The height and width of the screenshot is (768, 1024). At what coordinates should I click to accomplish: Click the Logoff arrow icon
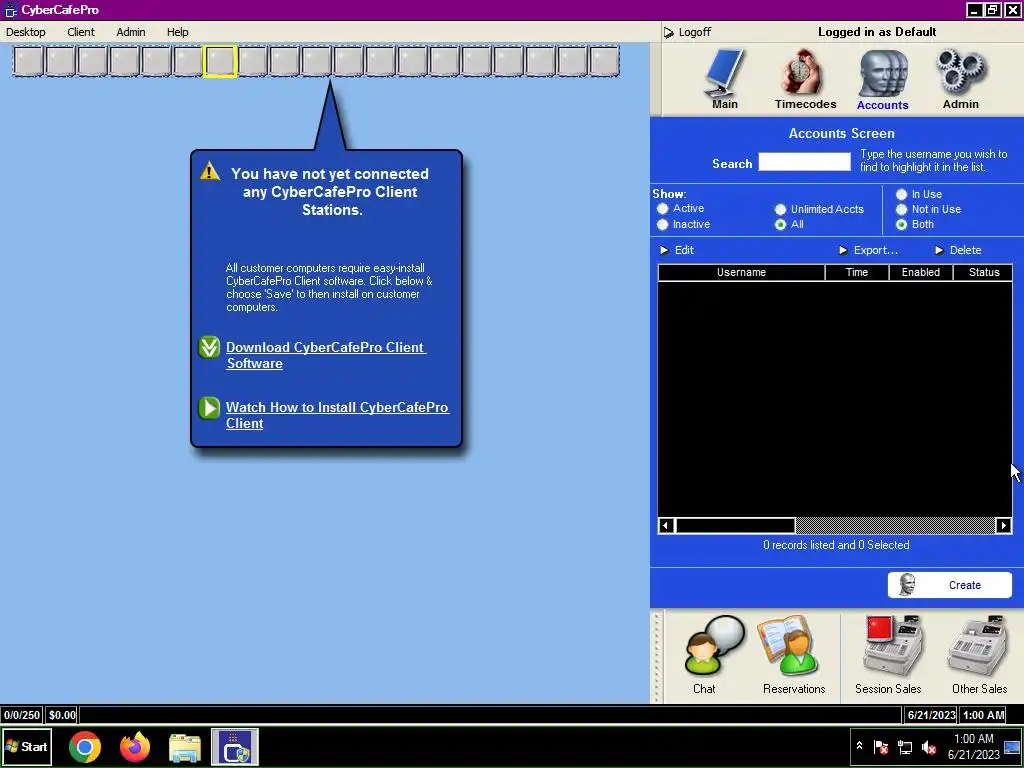(x=669, y=32)
